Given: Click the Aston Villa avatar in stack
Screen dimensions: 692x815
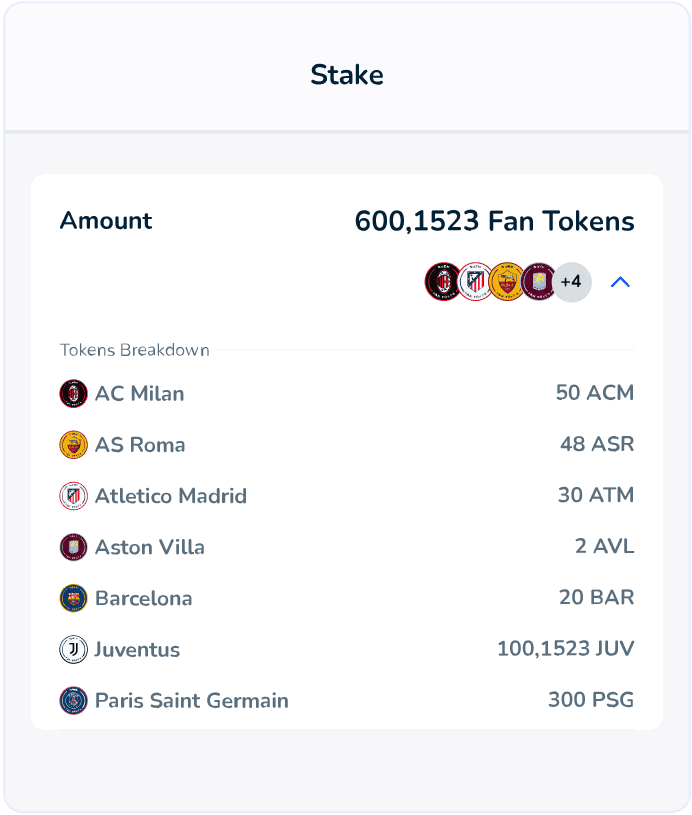Looking at the screenshot, I should tap(538, 282).
